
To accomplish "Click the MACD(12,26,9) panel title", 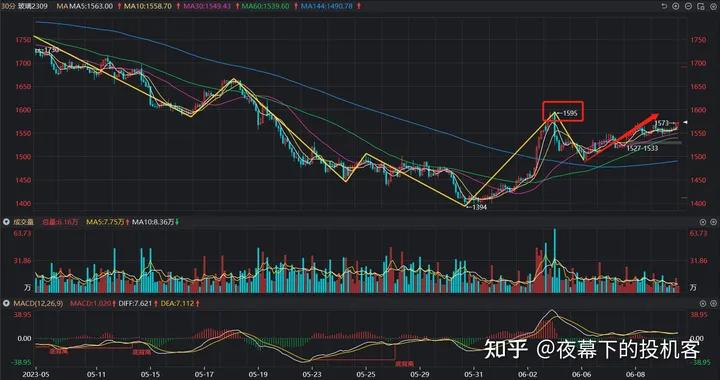I will (x=39, y=303).
